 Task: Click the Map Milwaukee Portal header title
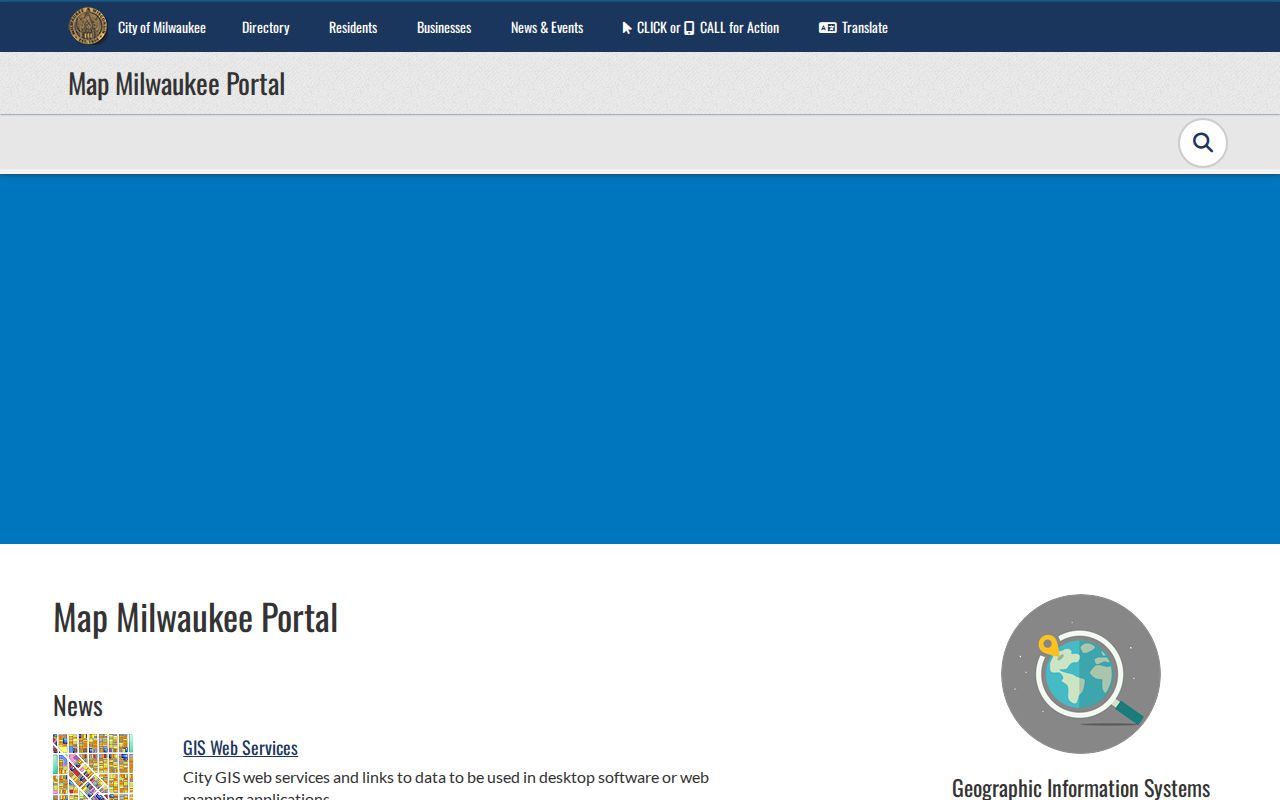[177, 84]
